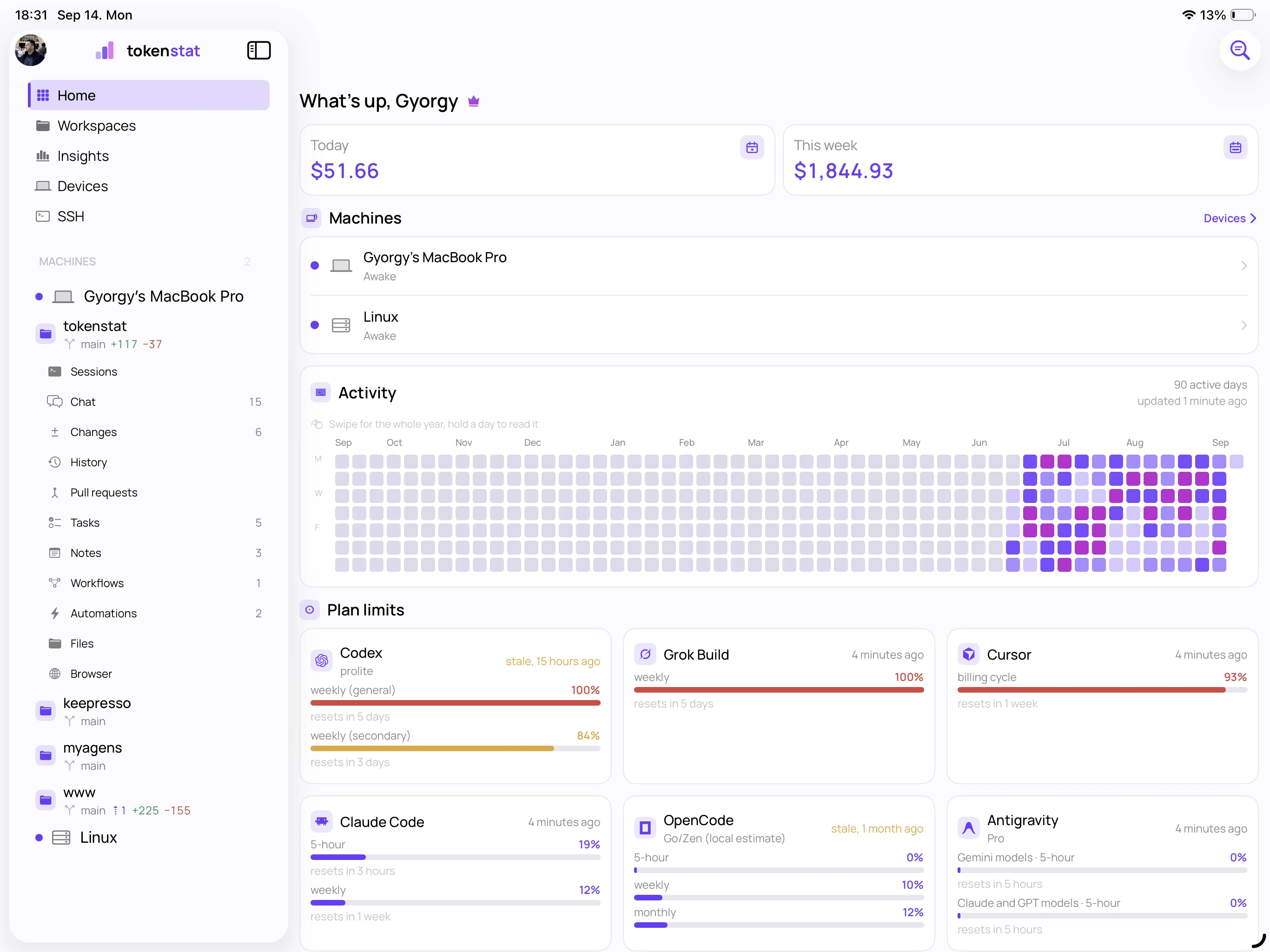
Task: Open Workspaces in the sidebar
Action: pyautogui.click(x=149, y=126)
